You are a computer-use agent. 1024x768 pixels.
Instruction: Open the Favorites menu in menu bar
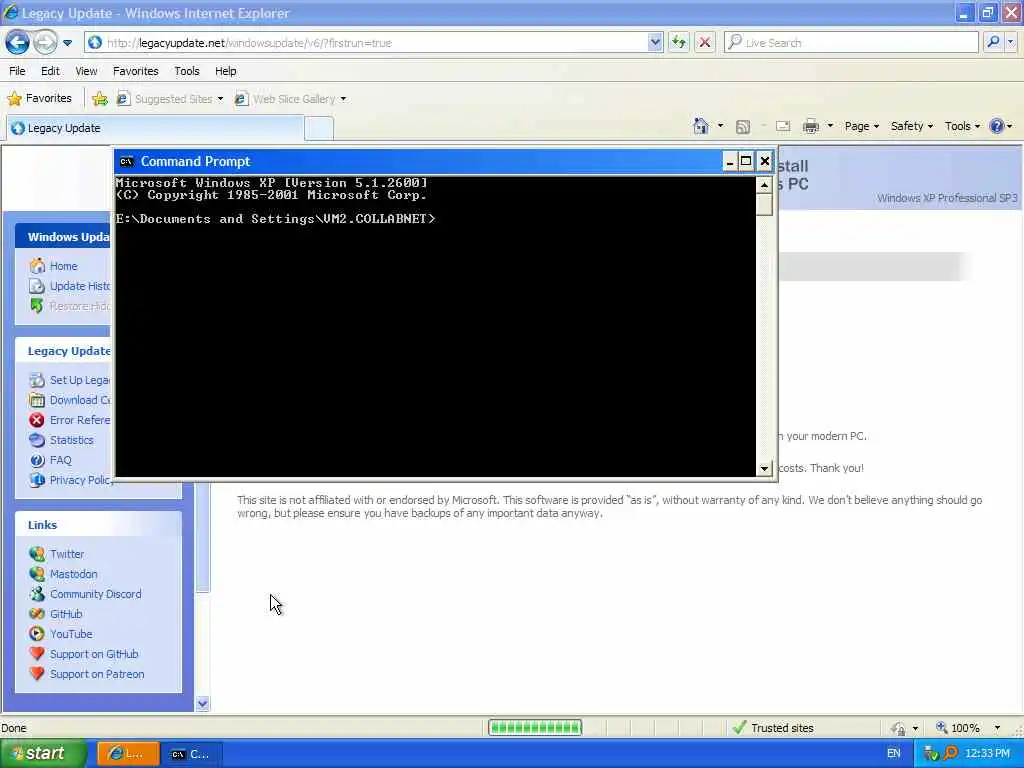click(x=136, y=71)
